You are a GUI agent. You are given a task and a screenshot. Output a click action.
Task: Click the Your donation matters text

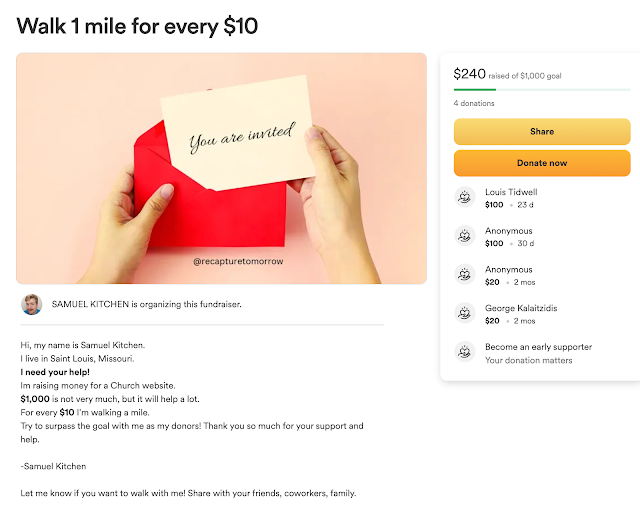pos(529,360)
